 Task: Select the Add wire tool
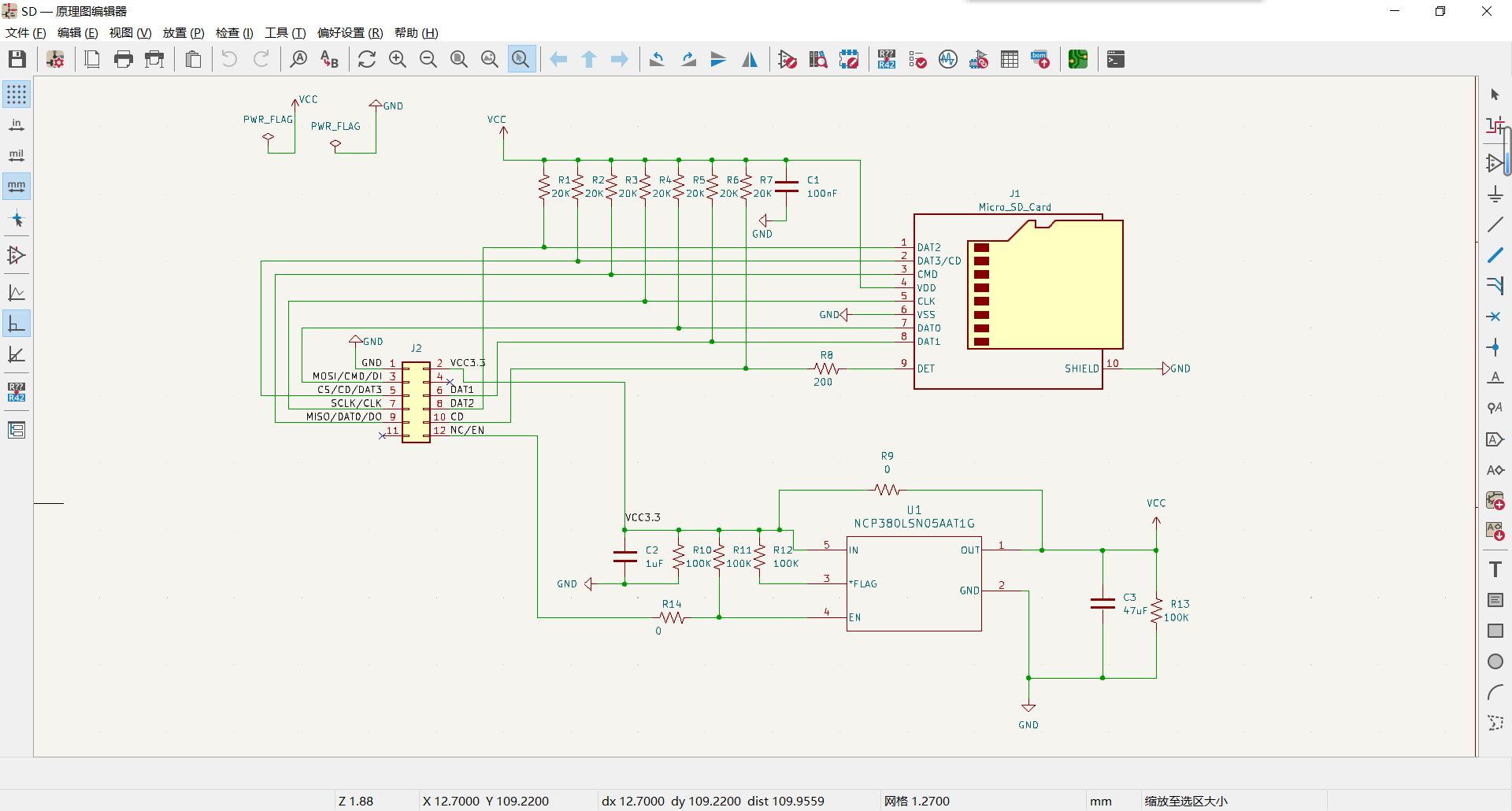1495,224
